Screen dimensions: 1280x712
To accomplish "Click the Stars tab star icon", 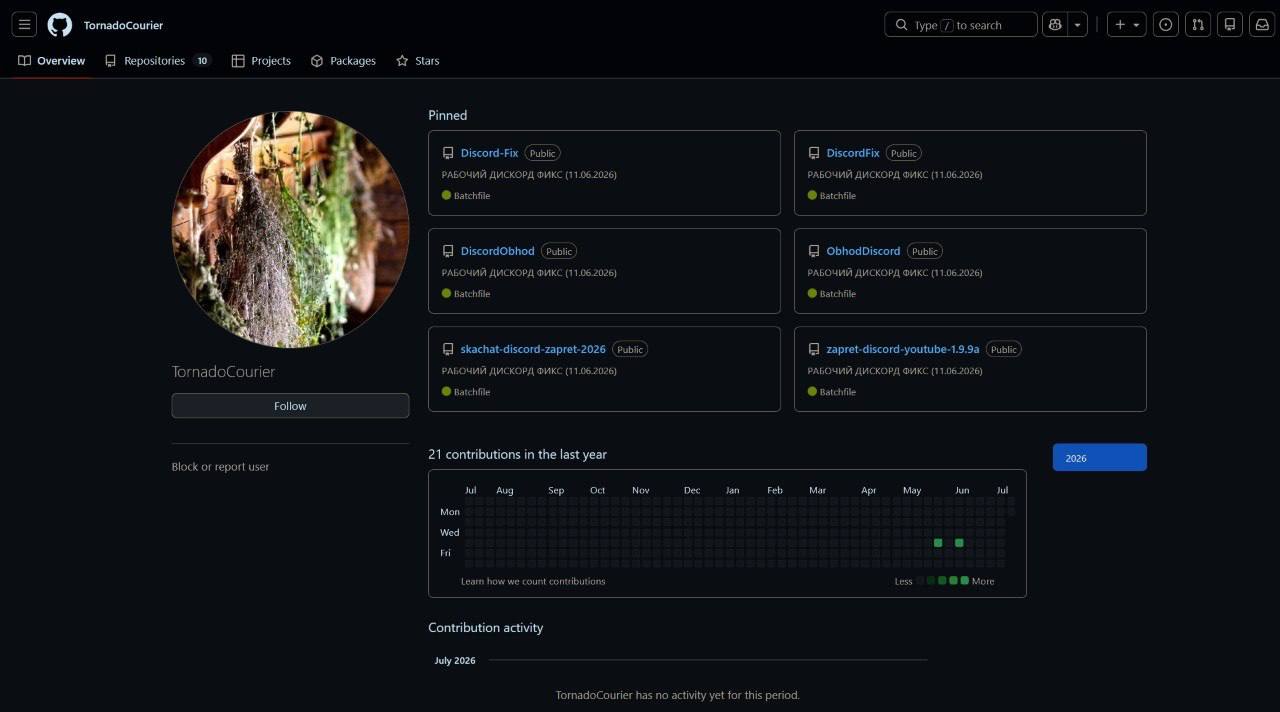I will [402, 61].
